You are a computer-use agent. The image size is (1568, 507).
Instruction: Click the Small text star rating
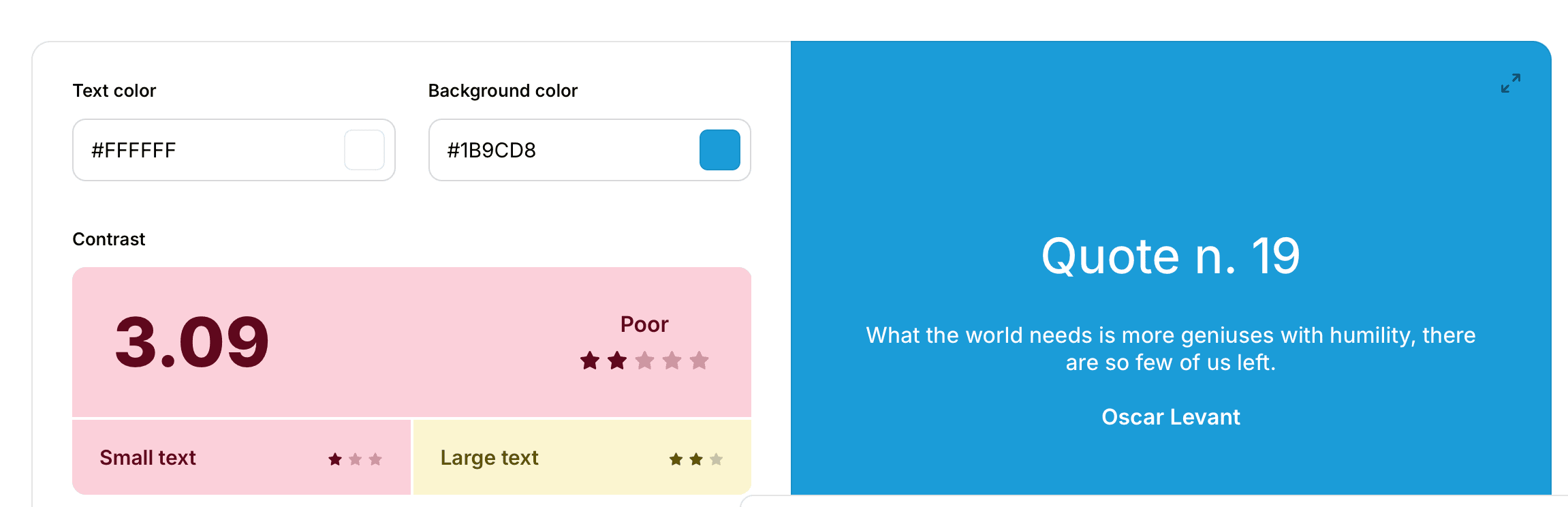[355, 459]
